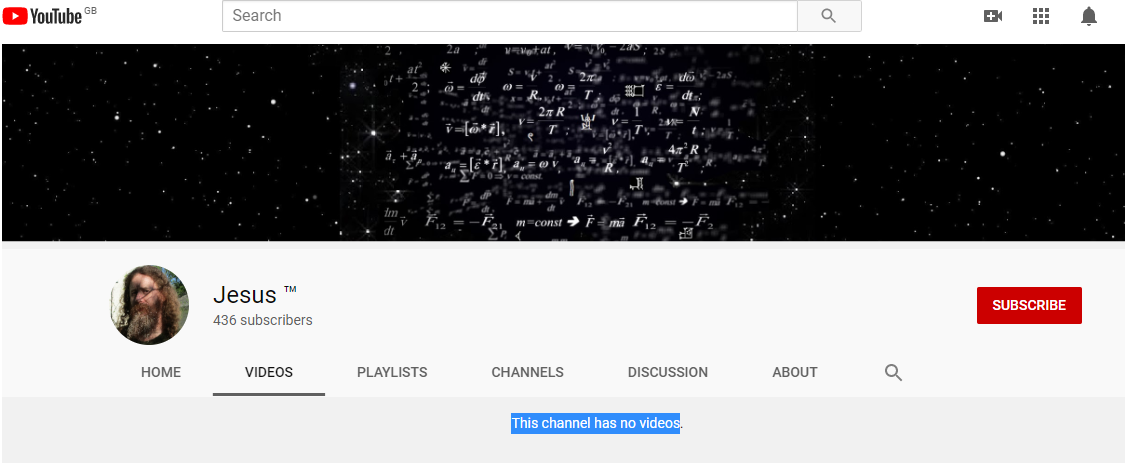This screenshot has height=463, width=1125.
Task: Click the YouTube home logo
Action: click(x=43, y=16)
